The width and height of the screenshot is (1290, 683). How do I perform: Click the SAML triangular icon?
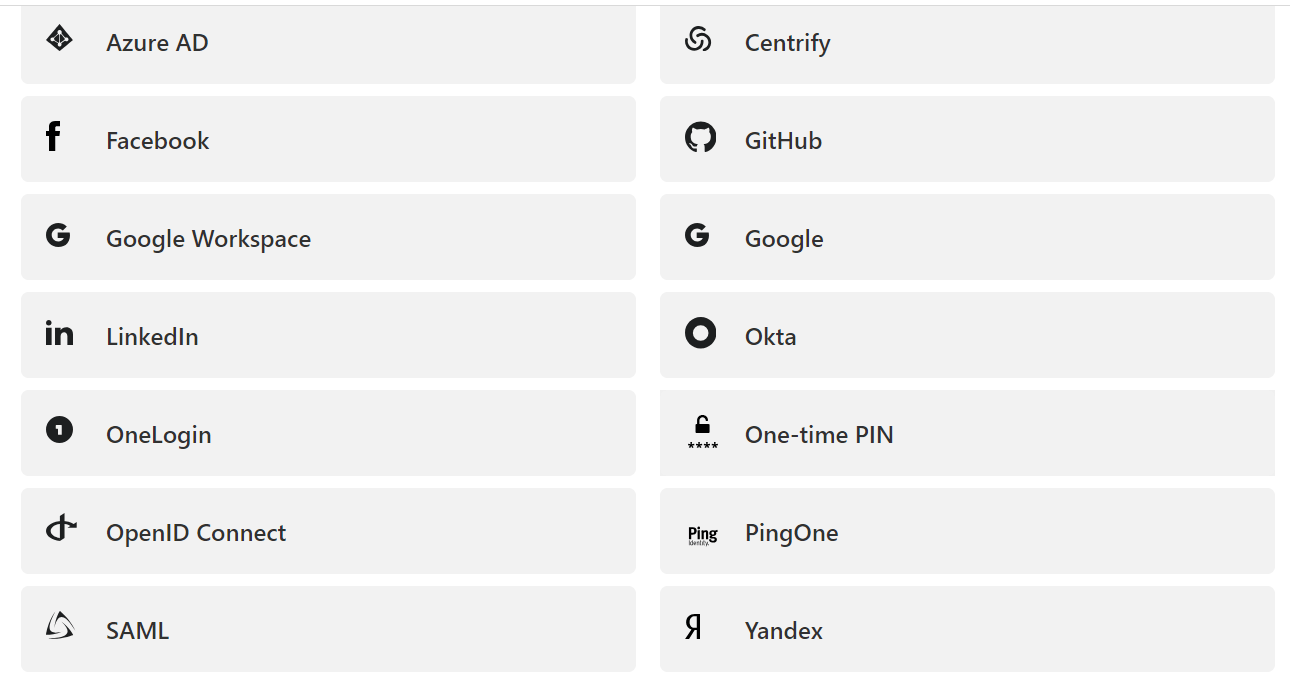(x=60, y=626)
